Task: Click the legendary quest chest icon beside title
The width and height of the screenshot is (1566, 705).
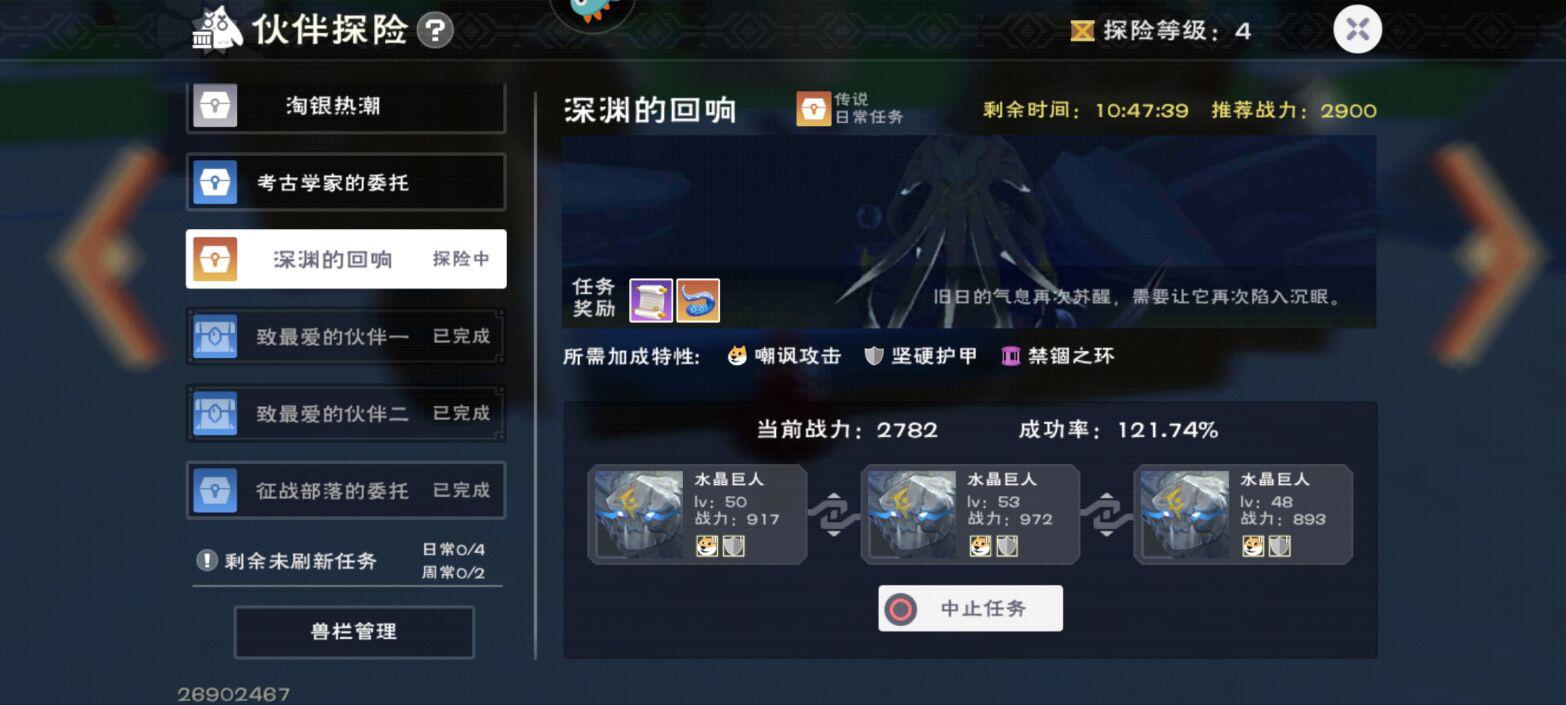Action: 813,109
